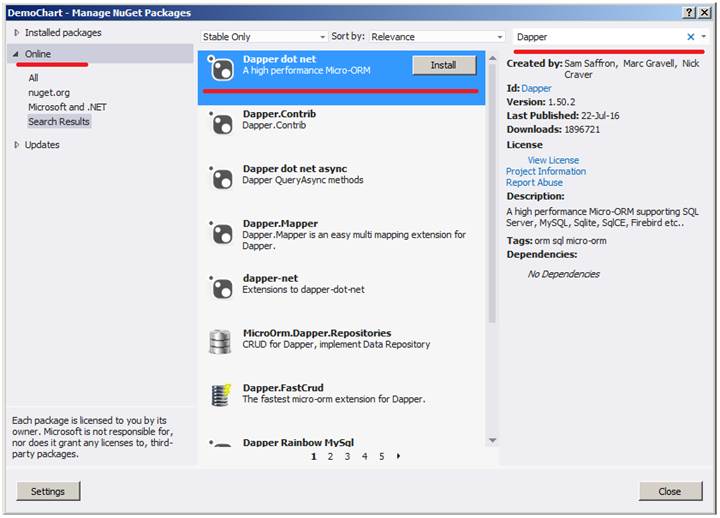Open the View License link
This screenshot has height=518, width=720.
(553, 160)
